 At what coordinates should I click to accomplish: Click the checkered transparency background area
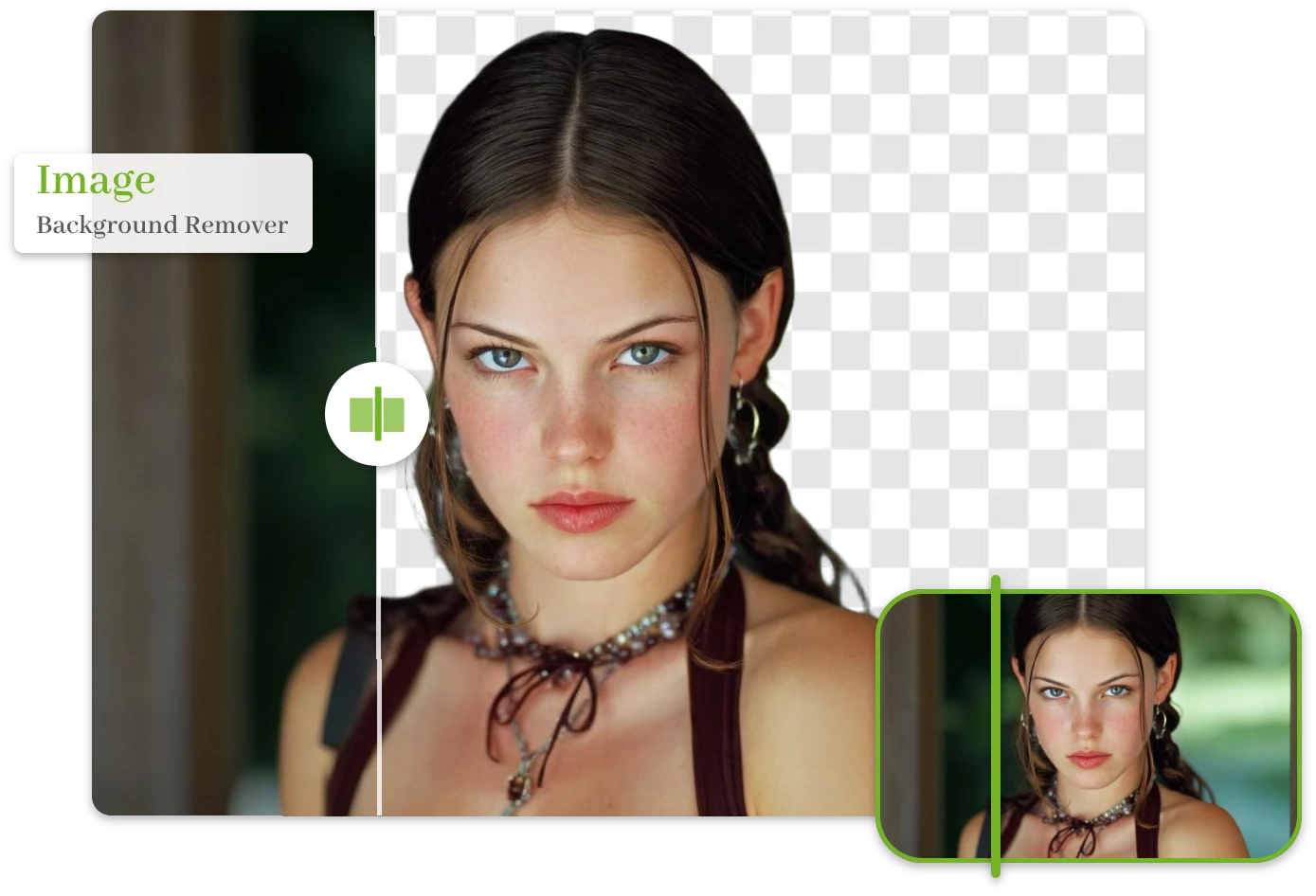(x=966, y=189)
